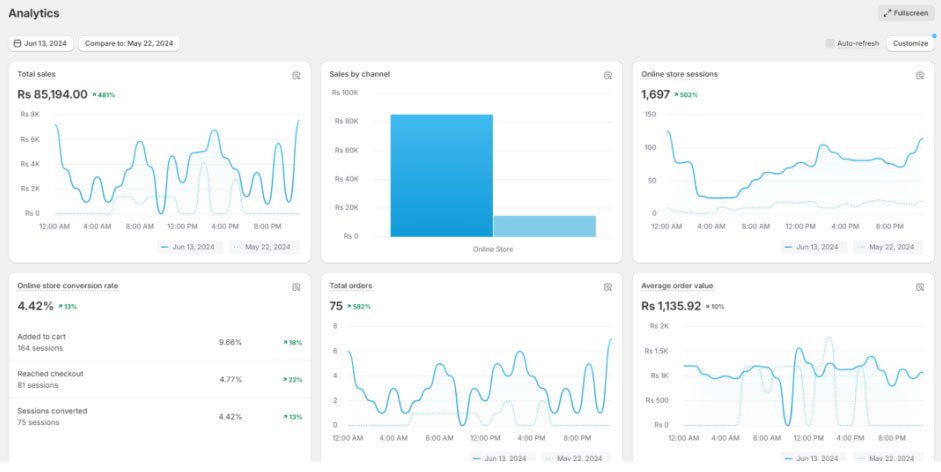Open report icon on Average order value card
The image size is (941, 472).
coord(920,287)
